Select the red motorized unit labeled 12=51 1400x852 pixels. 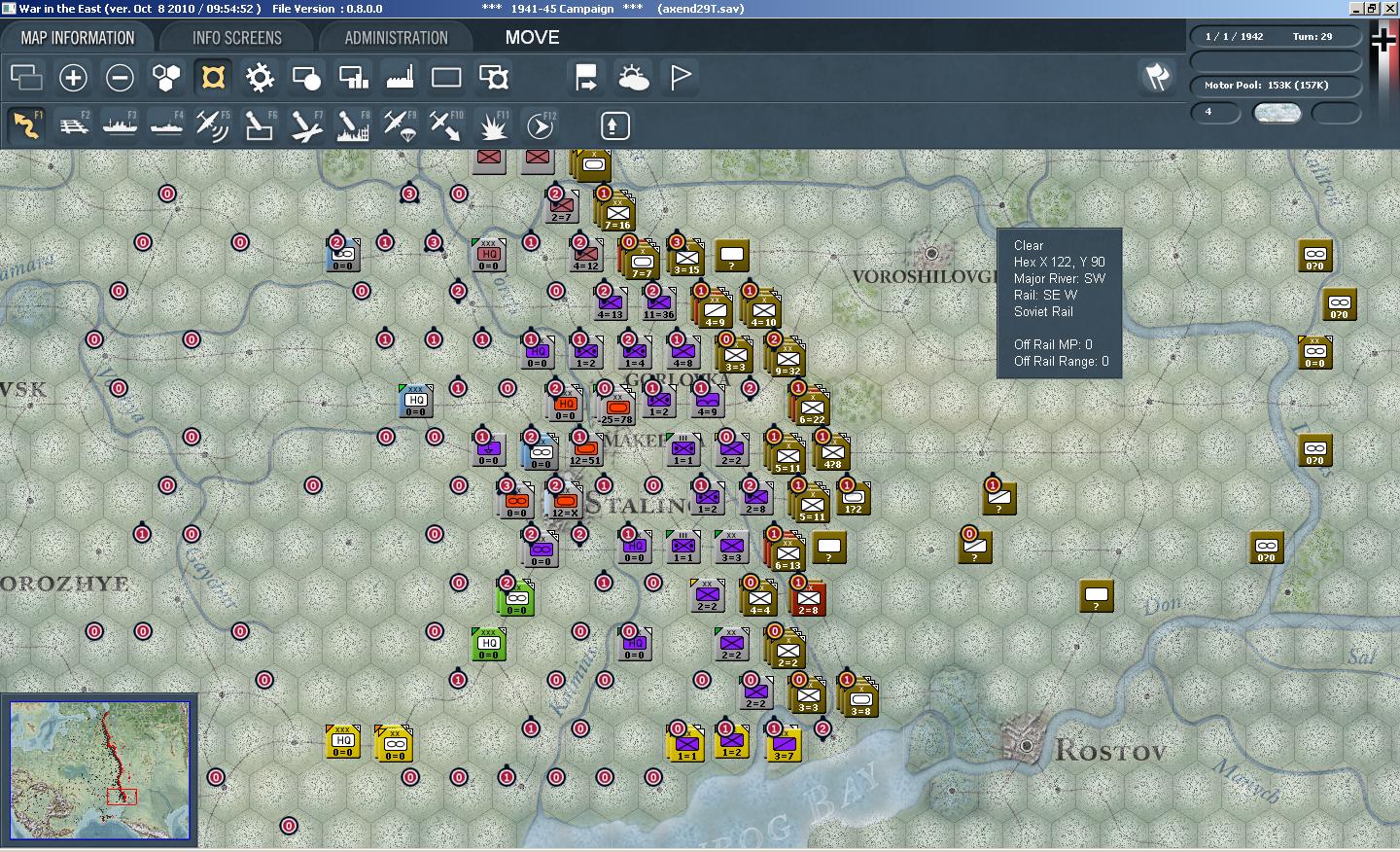(x=585, y=448)
